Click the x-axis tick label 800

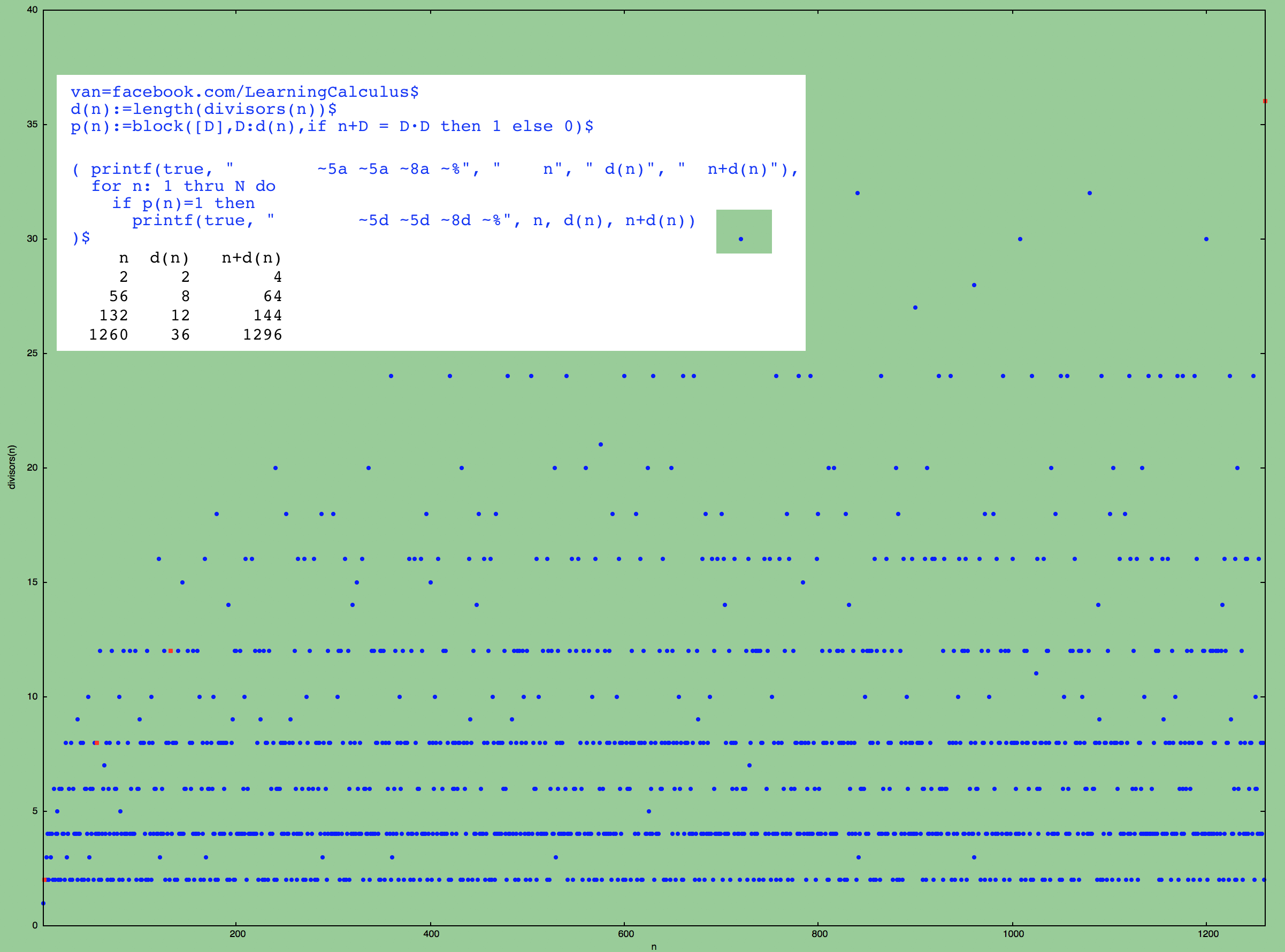819,934
